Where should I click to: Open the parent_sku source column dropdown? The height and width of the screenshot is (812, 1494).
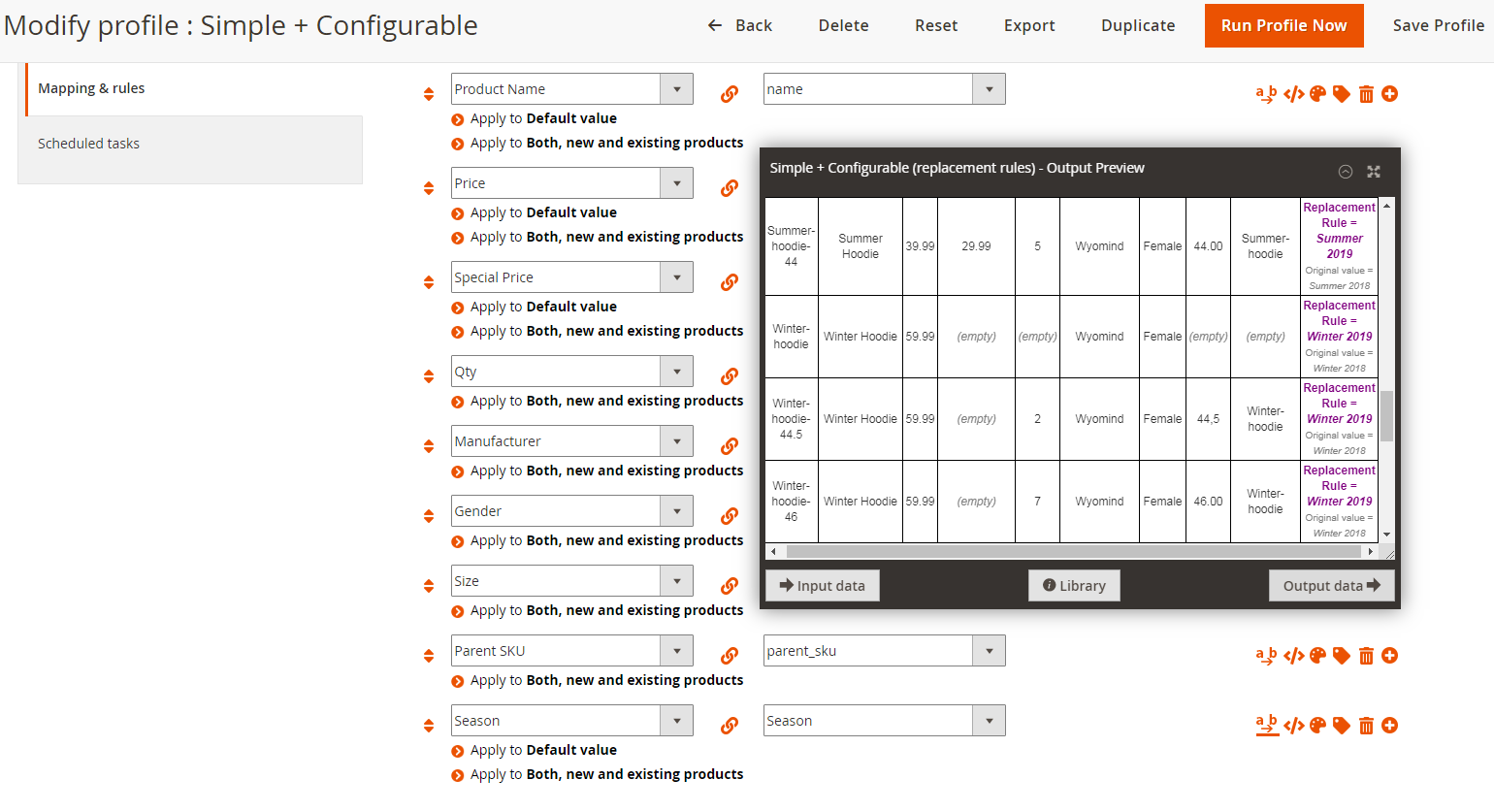pos(989,651)
